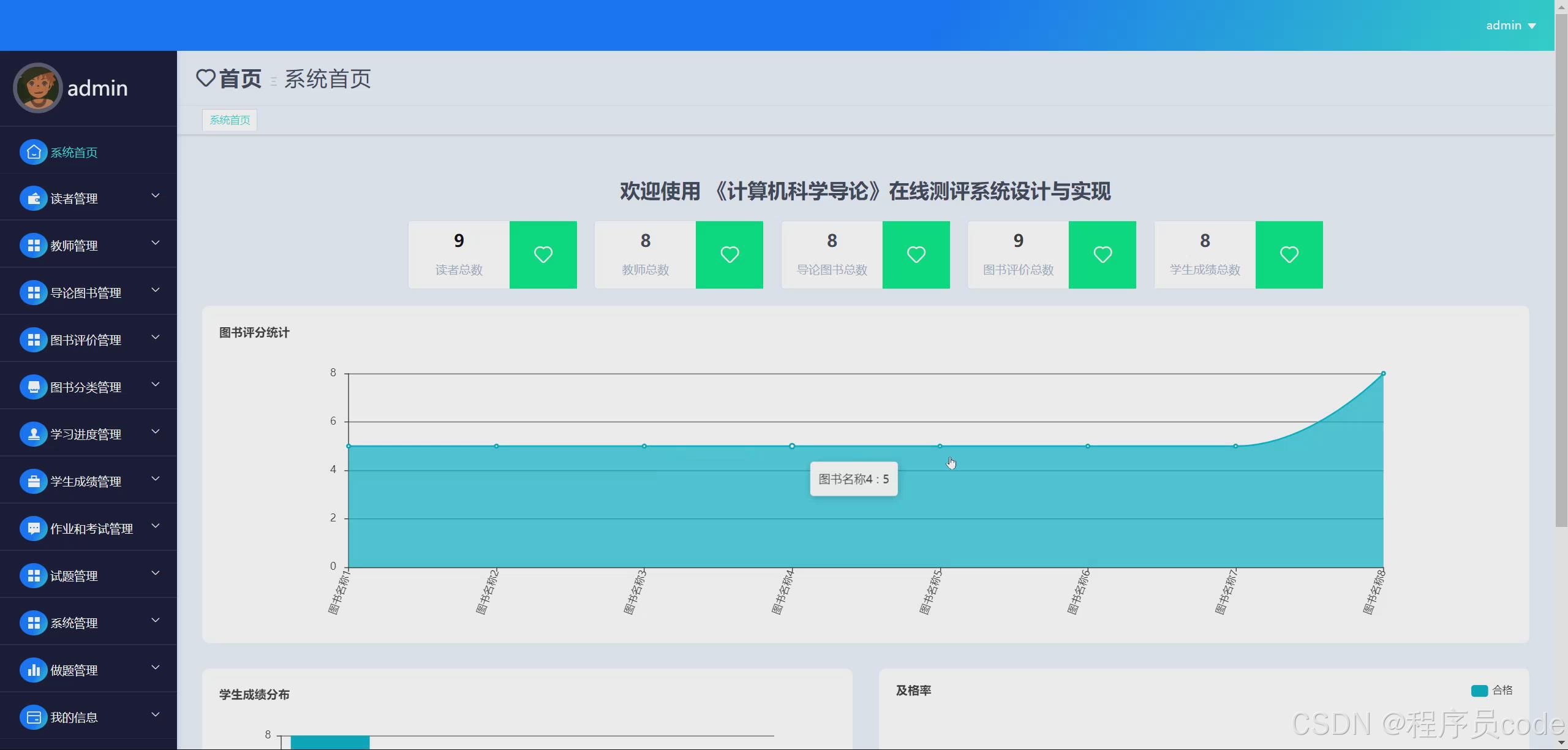1568x750 pixels.
Task: Toggle the heart on 教师总数 card
Action: [x=729, y=254]
